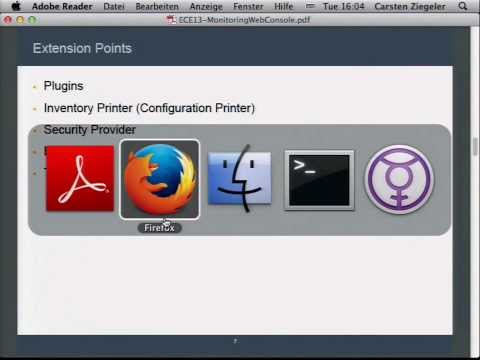Click the Firefox label below the highlighted icon
This screenshot has width=480, height=360.
[x=159, y=228]
